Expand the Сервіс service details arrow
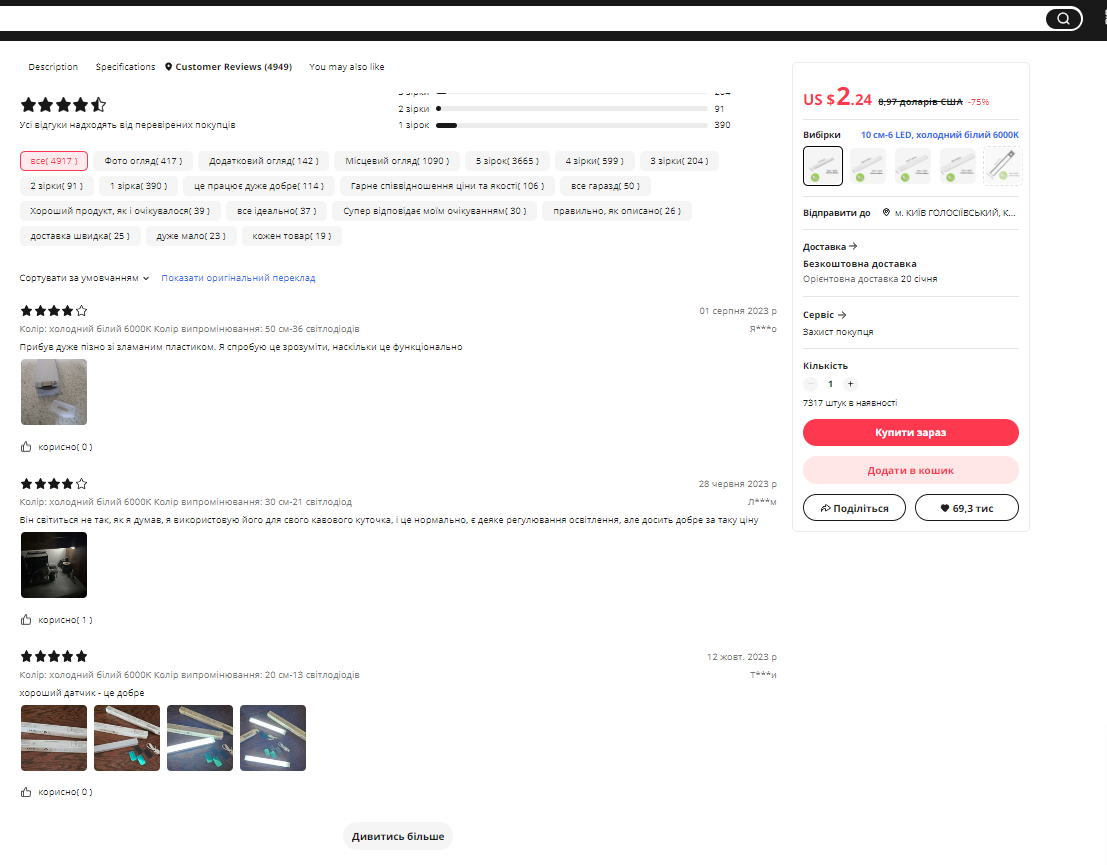The height and width of the screenshot is (865, 1107). [842, 315]
